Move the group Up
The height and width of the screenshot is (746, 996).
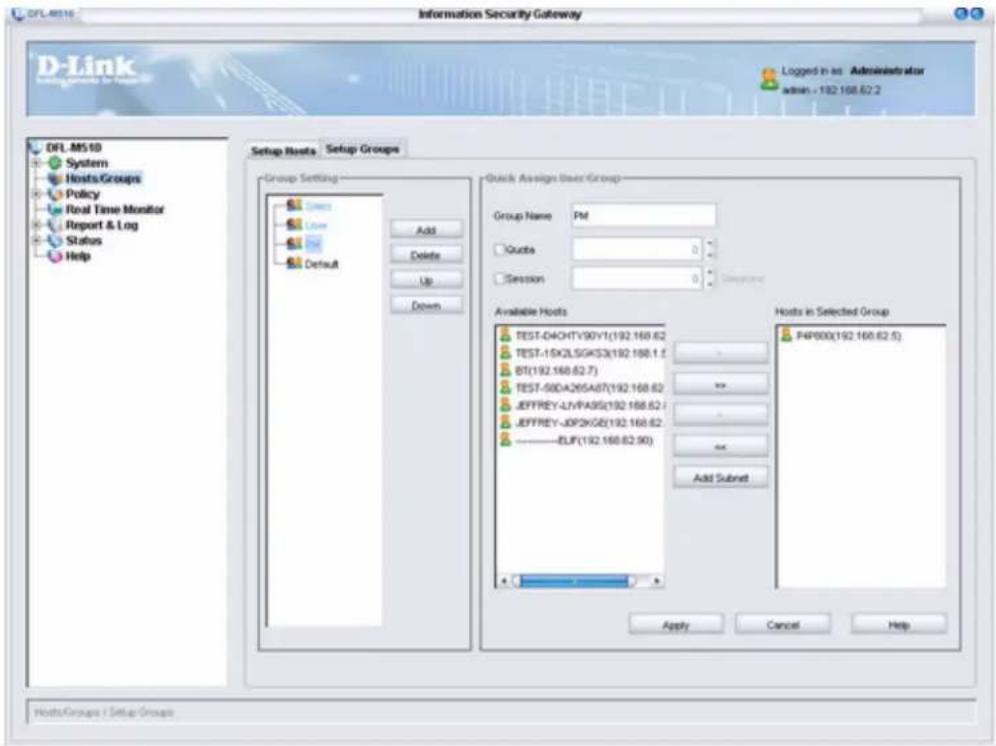click(426, 280)
